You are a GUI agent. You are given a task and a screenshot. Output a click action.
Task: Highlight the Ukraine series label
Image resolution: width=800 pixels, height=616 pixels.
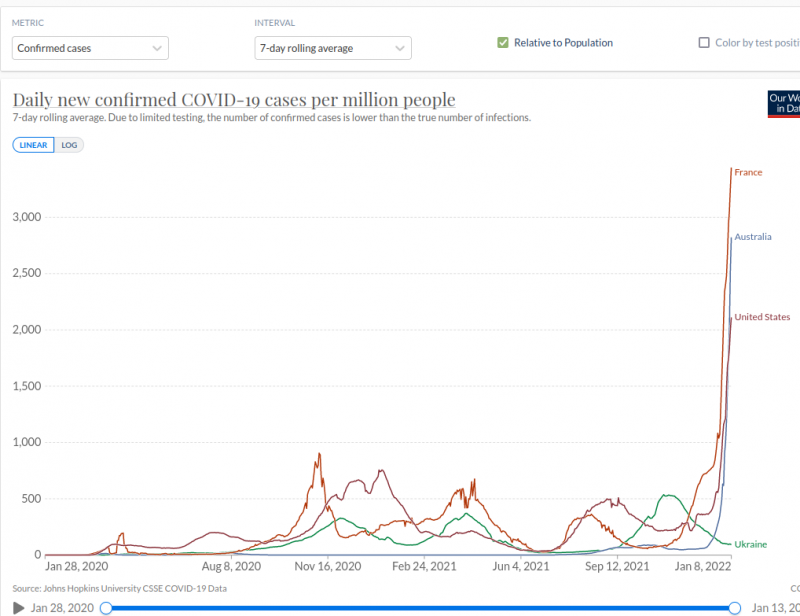751,544
